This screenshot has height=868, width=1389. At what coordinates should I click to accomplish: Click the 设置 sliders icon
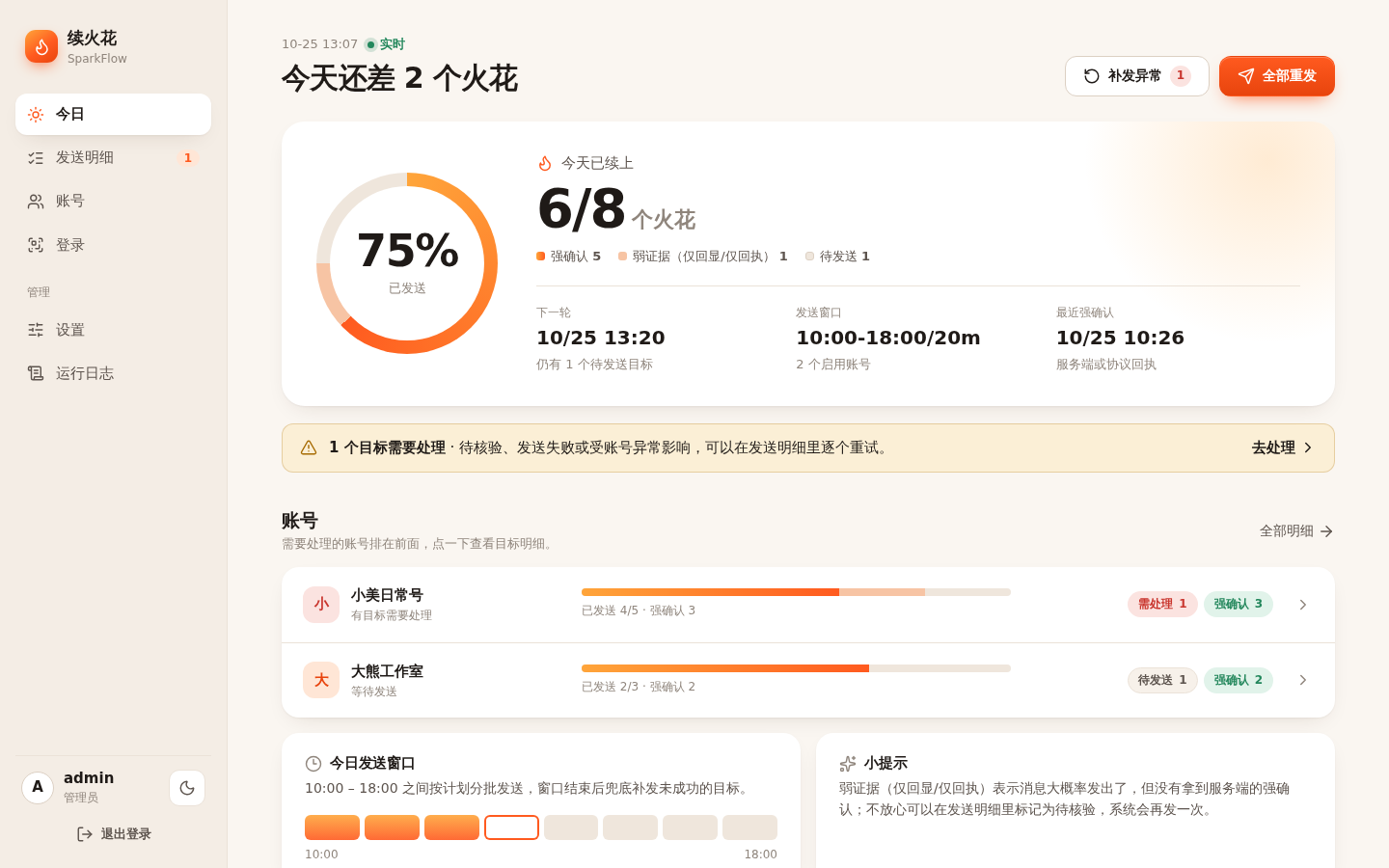point(36,330)
